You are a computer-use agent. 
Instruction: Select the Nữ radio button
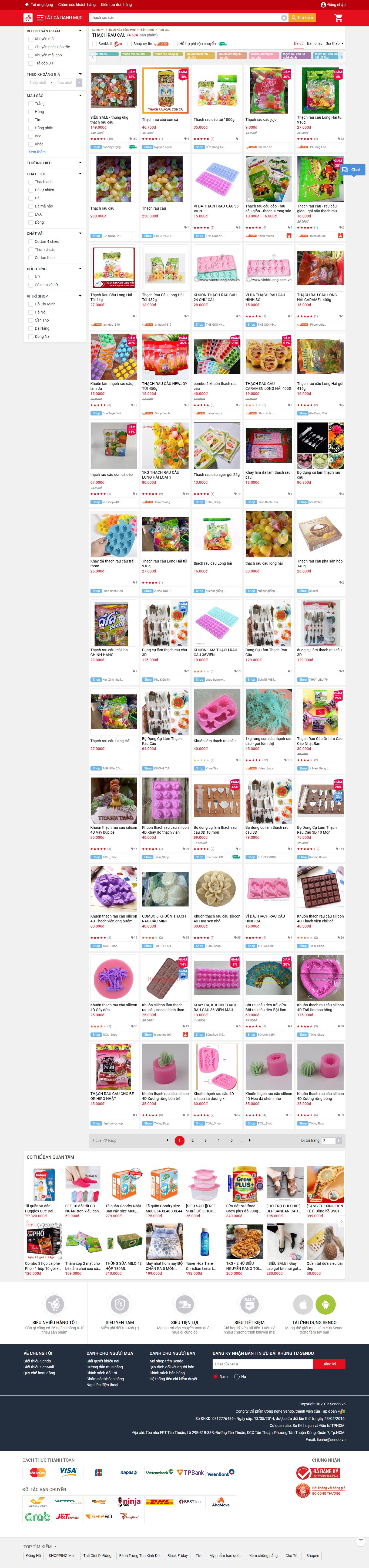237,1376
